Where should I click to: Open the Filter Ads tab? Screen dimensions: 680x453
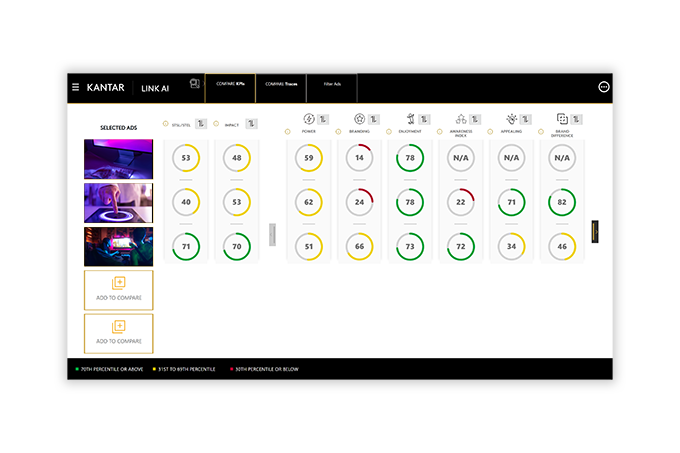(332, 85)
